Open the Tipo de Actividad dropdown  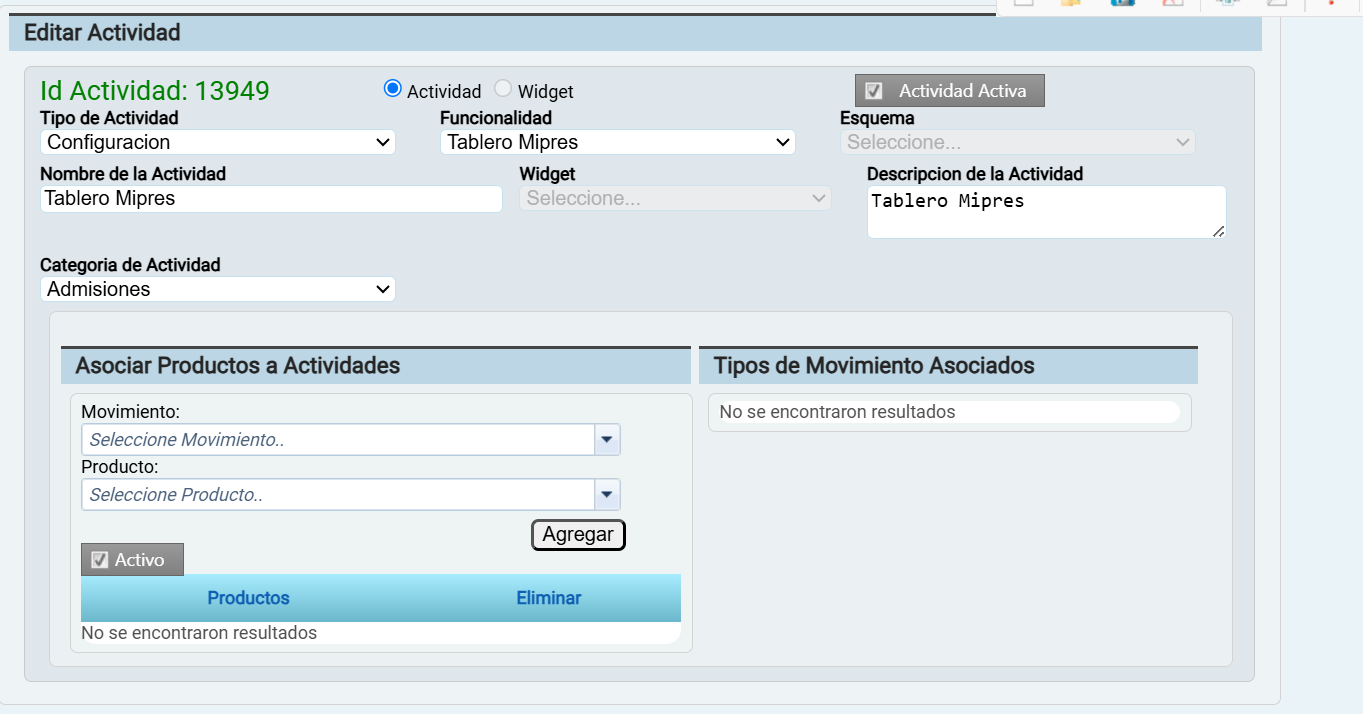pos(218,142)
